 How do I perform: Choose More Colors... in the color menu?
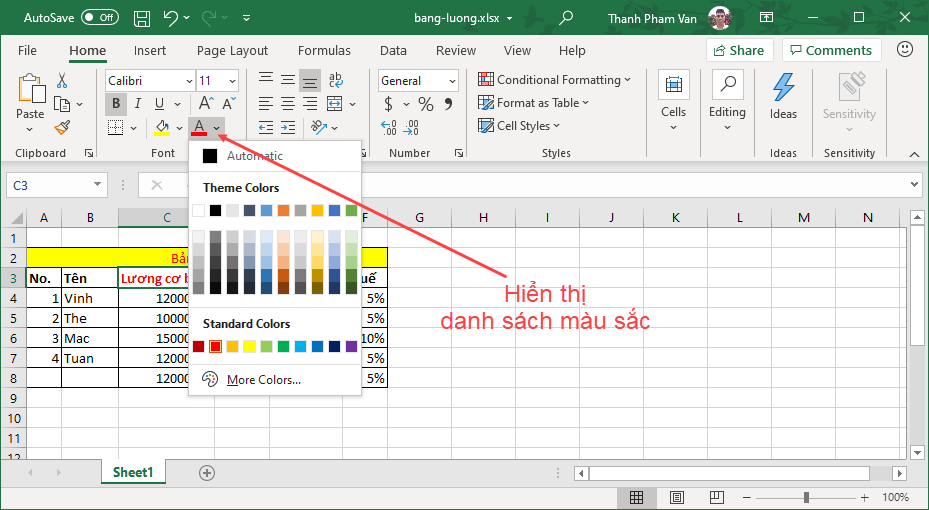[275, 380]
